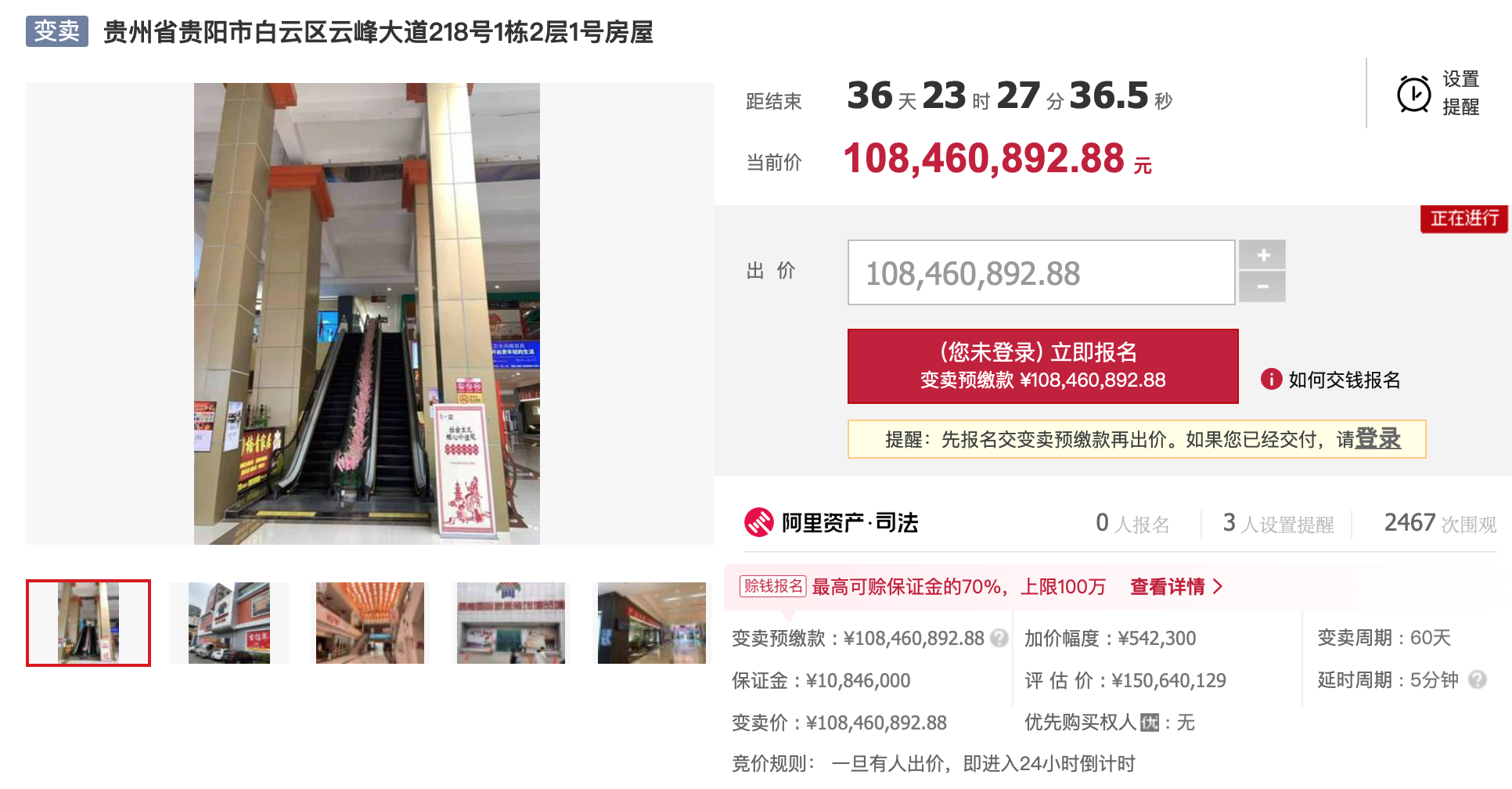Open the 登录 login link
The image size is (1512, 789).
point(1377,438)
